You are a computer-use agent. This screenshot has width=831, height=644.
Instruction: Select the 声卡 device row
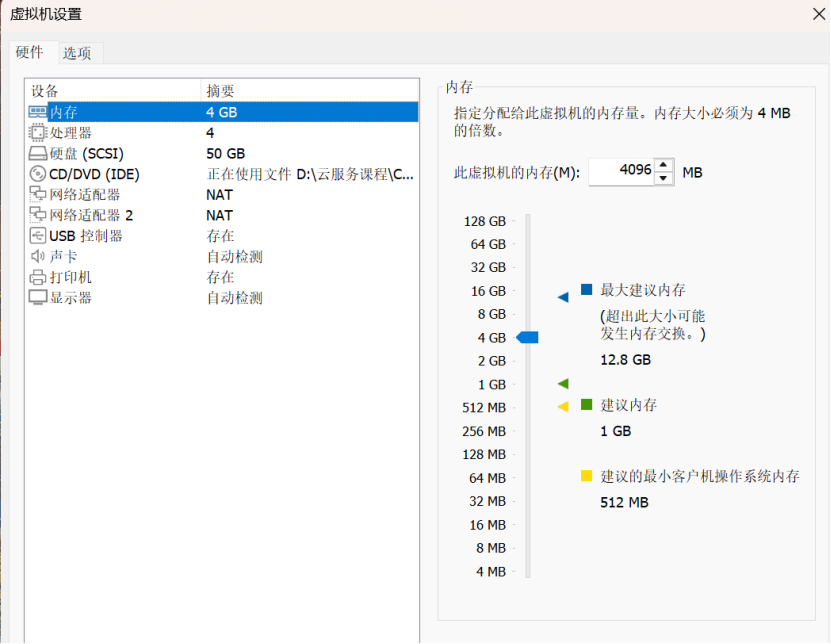222,257
